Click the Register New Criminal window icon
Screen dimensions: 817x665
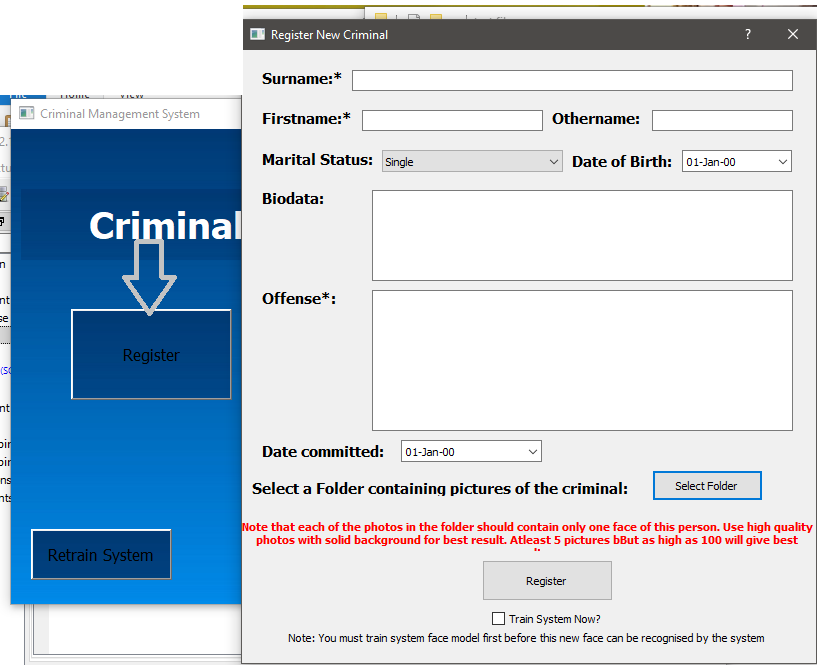click(x=257, y=34)
